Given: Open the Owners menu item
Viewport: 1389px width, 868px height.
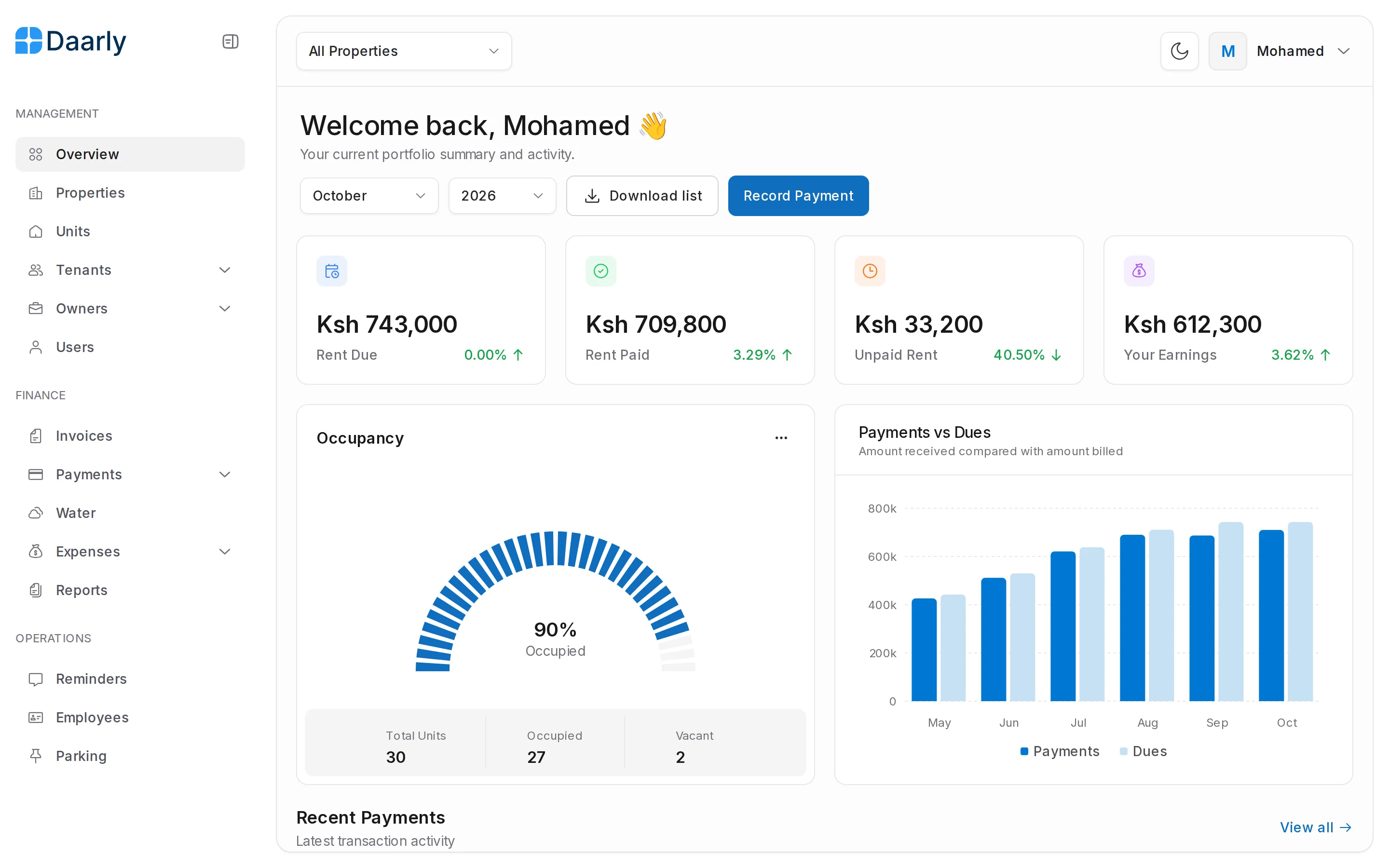Looking at the screenshot, I should tap(130, 308).
